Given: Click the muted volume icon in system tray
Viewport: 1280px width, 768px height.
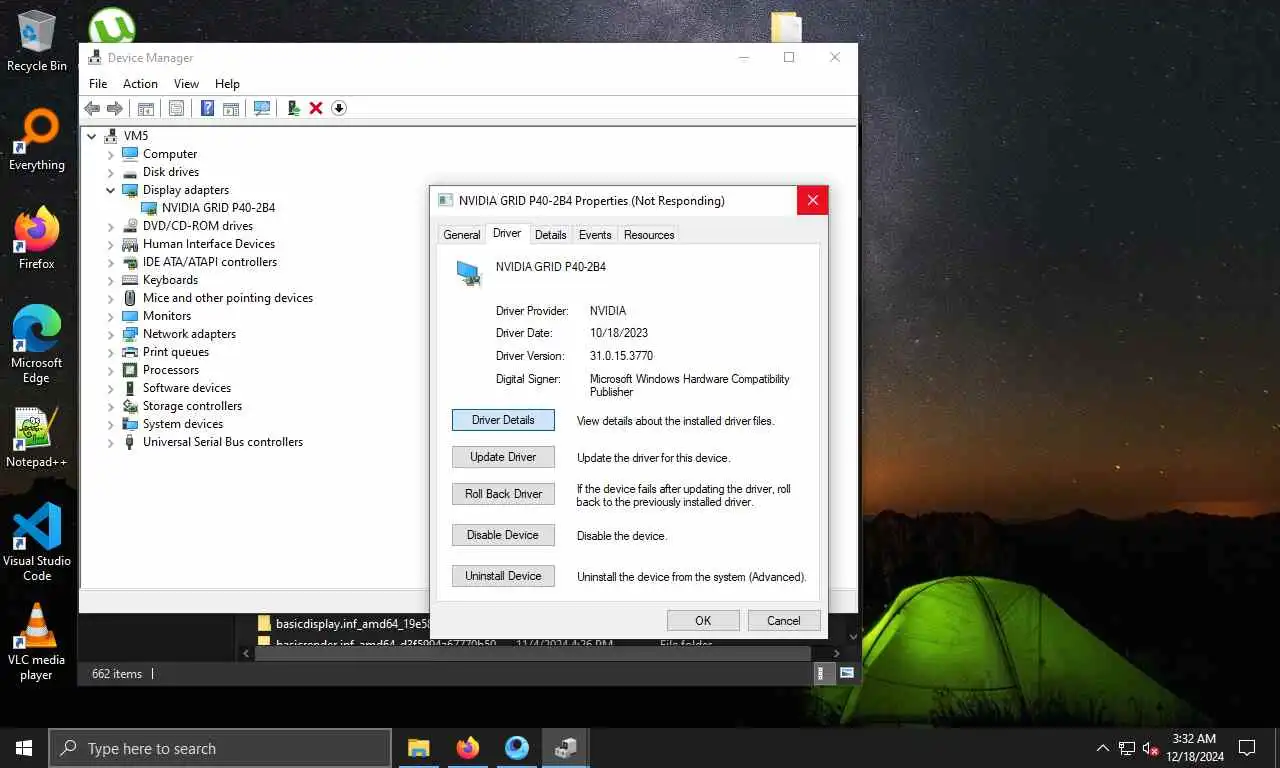Looking at the screenshot, I should [x=1150, y=748].
